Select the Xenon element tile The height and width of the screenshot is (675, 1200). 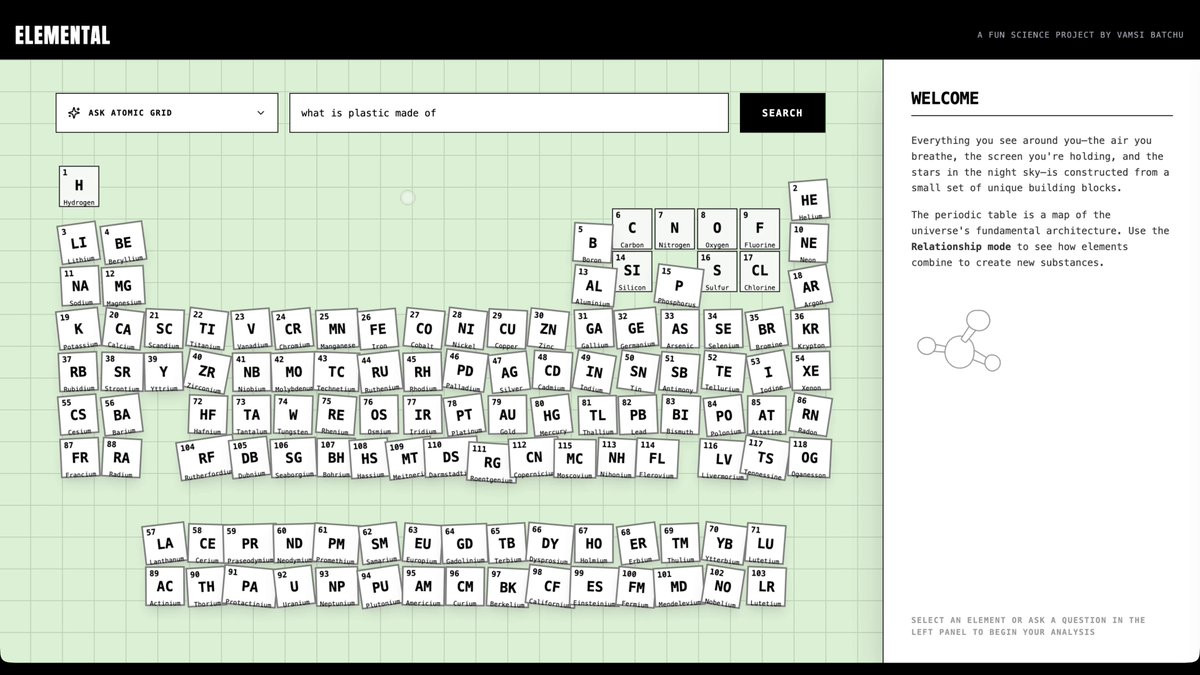click(x=810, y=372)
